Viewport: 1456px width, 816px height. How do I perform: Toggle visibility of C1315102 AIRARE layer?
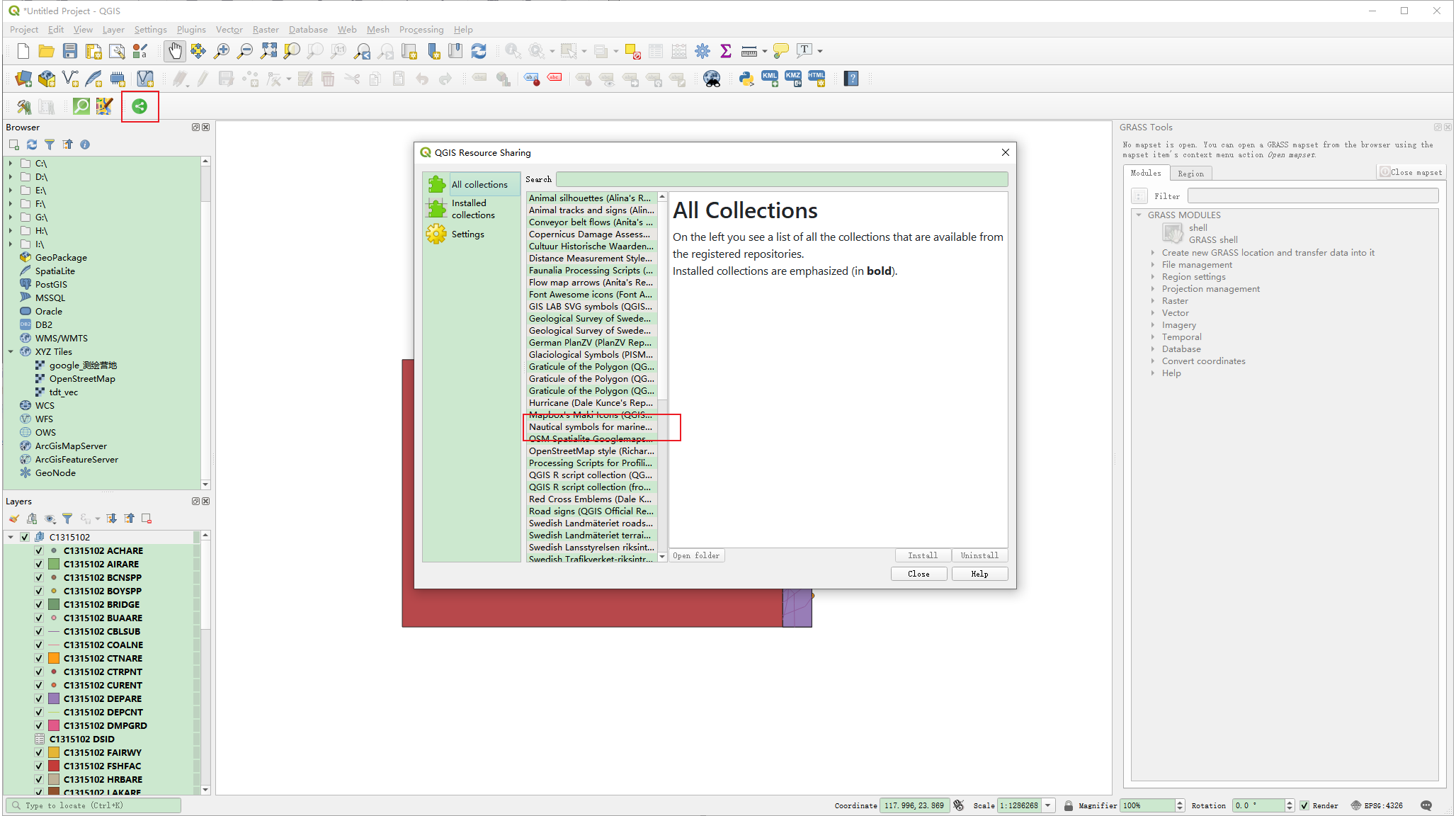pyautogui.click(x=39, y=564)
